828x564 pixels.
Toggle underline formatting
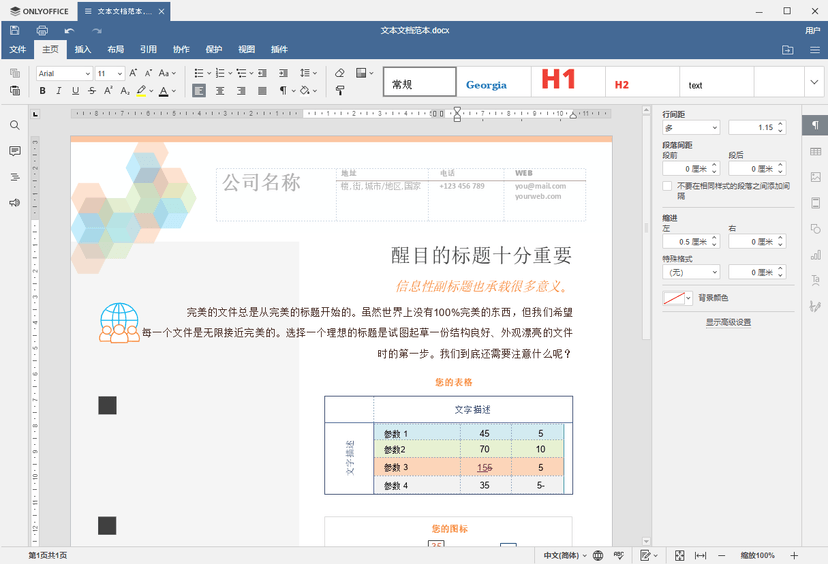pos(76,91)
